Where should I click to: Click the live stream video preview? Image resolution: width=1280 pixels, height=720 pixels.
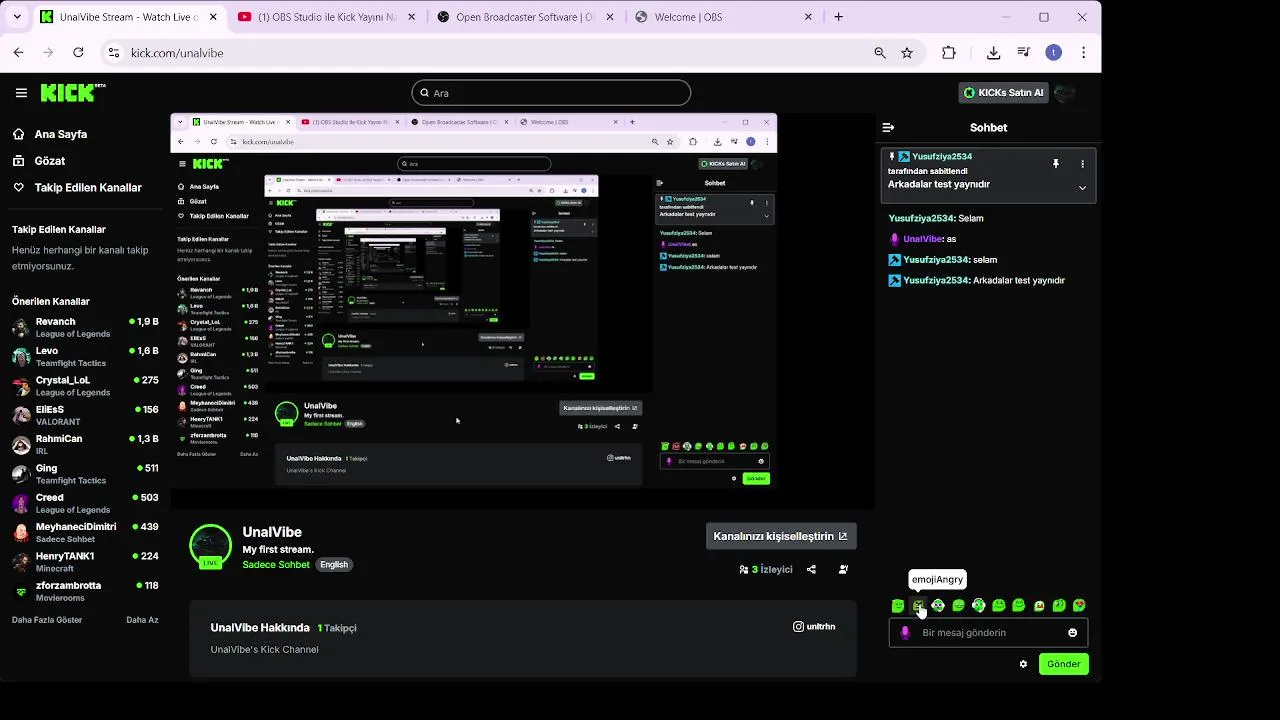coord(522,311)
